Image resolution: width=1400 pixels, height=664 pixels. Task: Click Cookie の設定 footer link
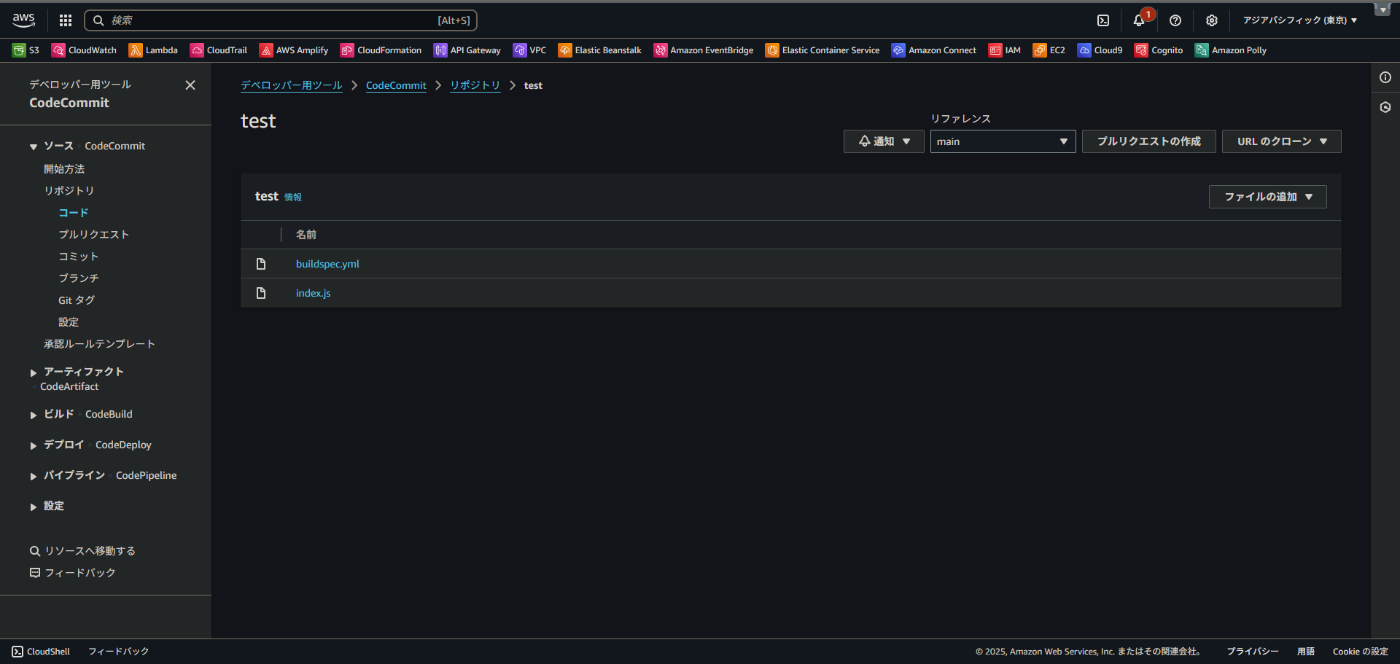1360,651
